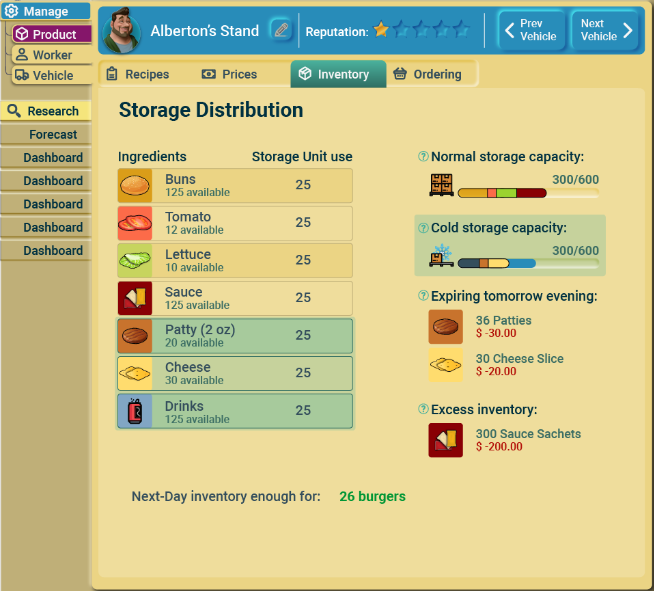Click the normal storage capacity bar
The width and height of the screenshot is (654, 591).
click(528, 193)
